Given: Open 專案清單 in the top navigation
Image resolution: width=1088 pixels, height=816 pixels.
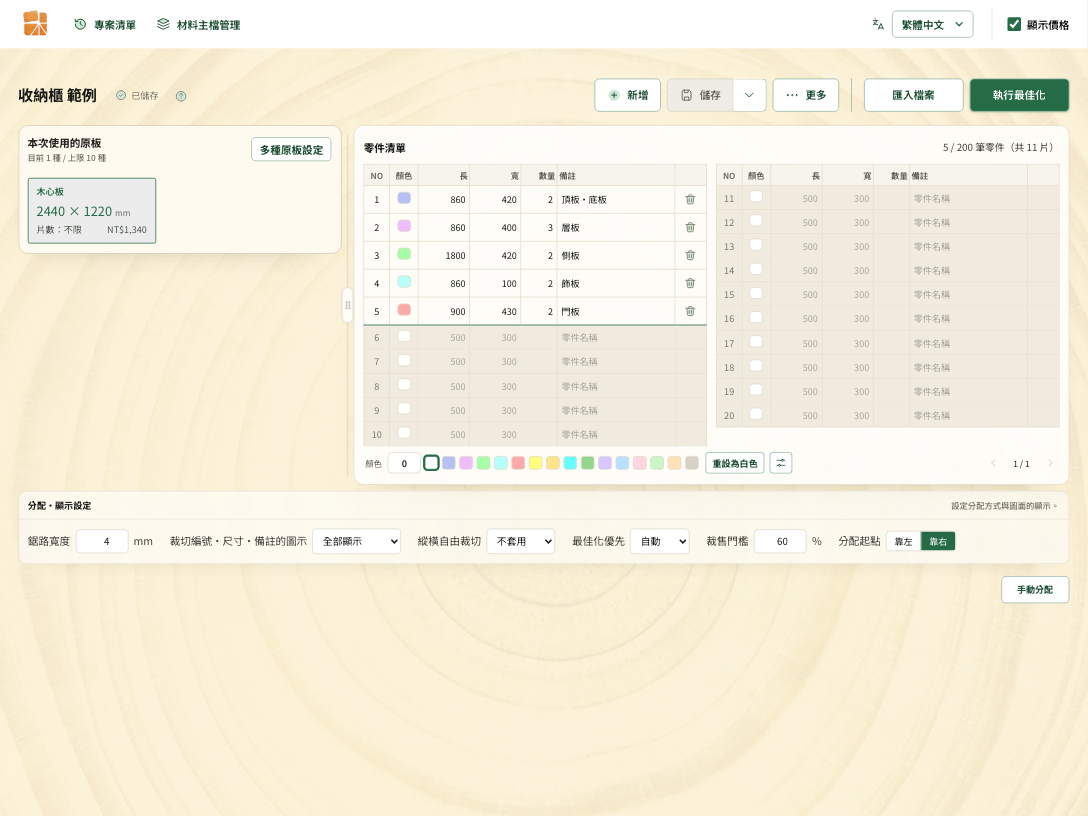Looking at the screenshot, I should pos(105,25).
